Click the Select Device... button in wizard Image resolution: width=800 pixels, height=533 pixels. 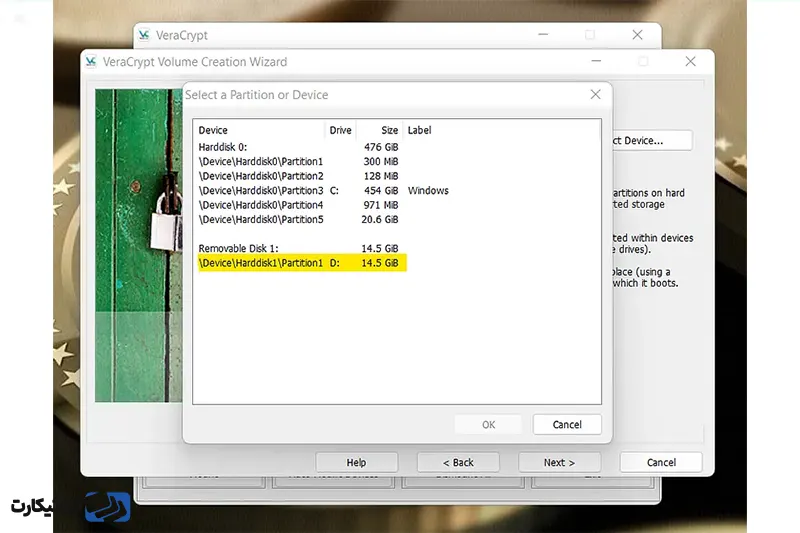(x=652, y=140)
